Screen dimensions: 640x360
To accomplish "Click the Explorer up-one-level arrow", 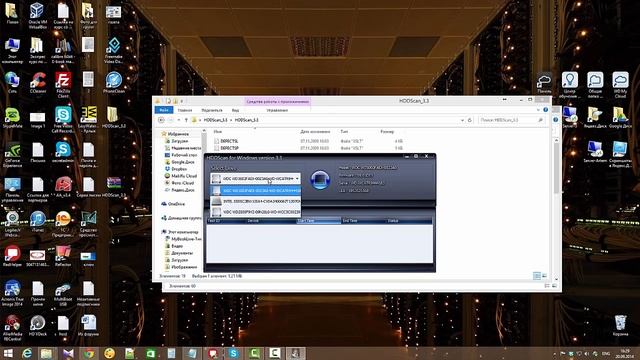I will click(186, 120).
